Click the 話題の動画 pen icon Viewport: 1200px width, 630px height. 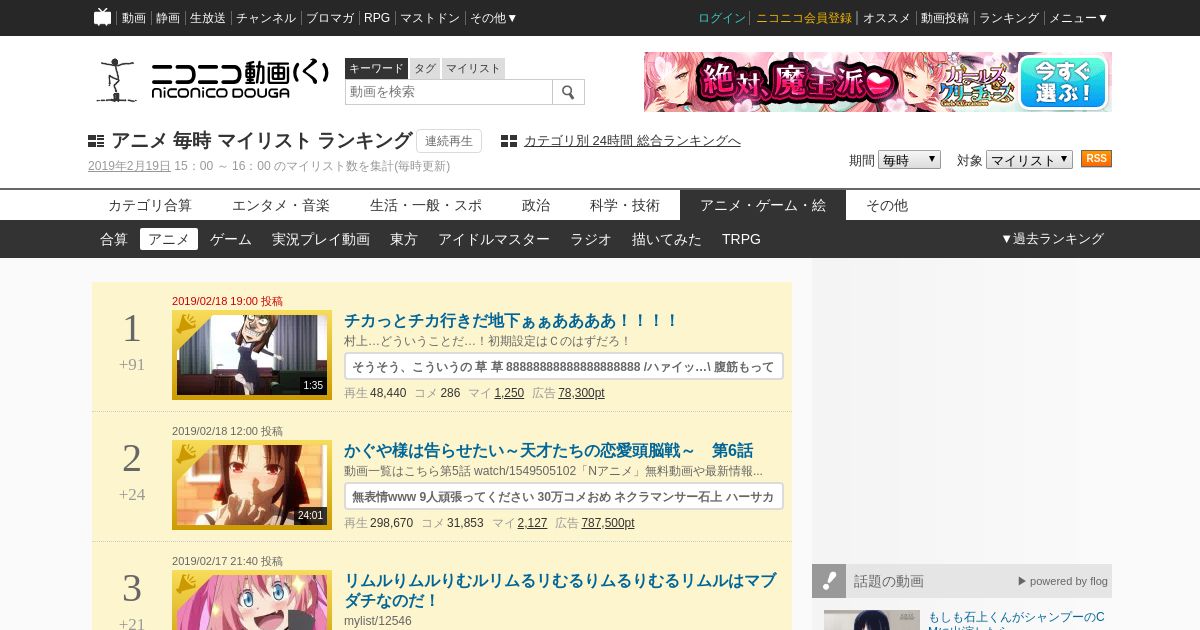tap(829, 581)
